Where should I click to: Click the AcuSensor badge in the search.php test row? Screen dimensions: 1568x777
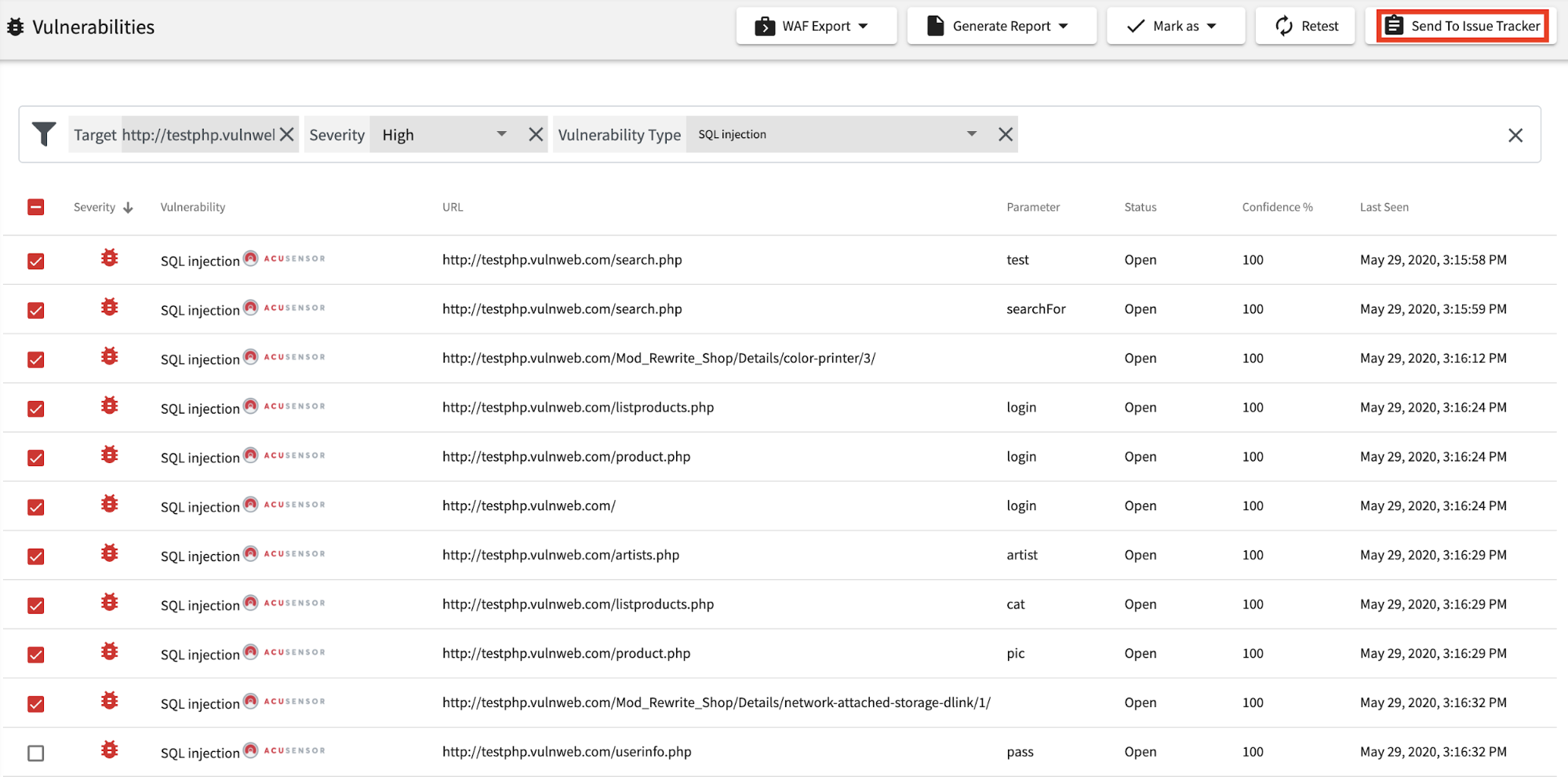(x=284, y=258)
